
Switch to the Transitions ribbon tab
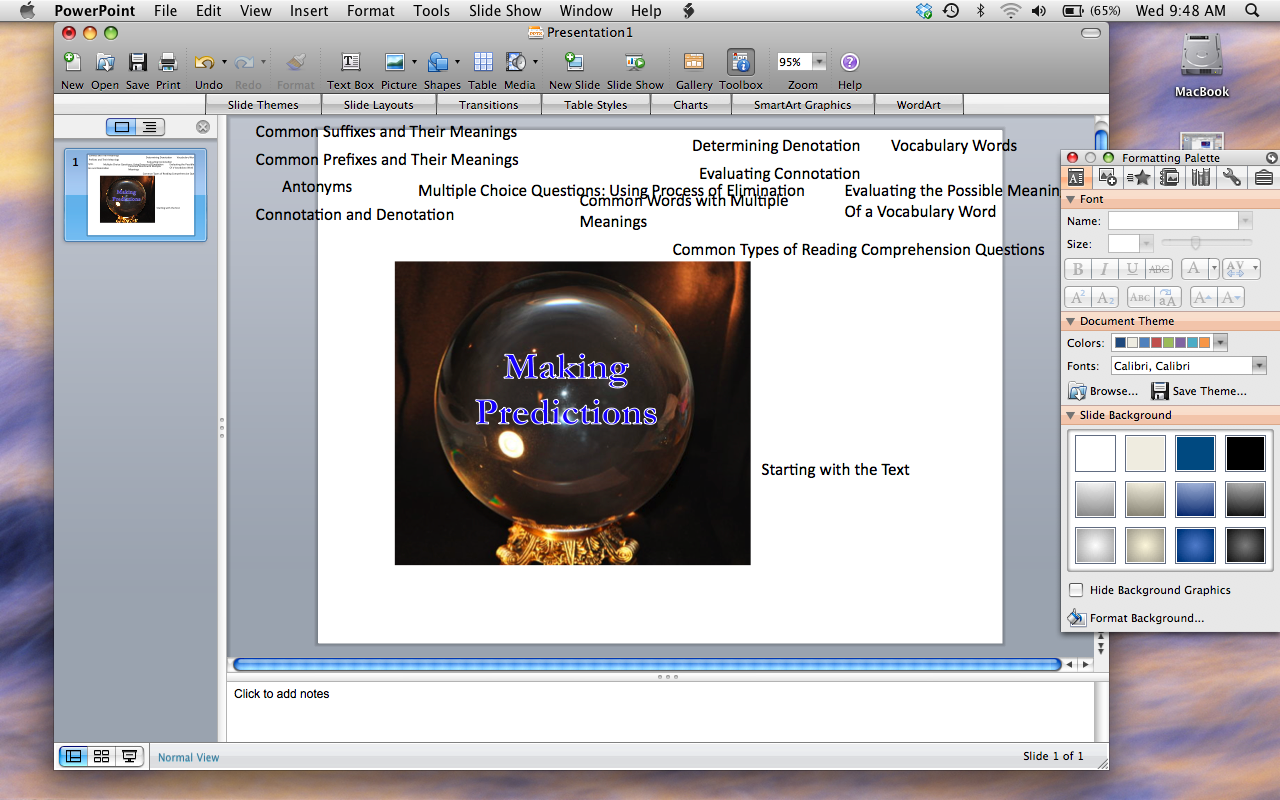489,104
